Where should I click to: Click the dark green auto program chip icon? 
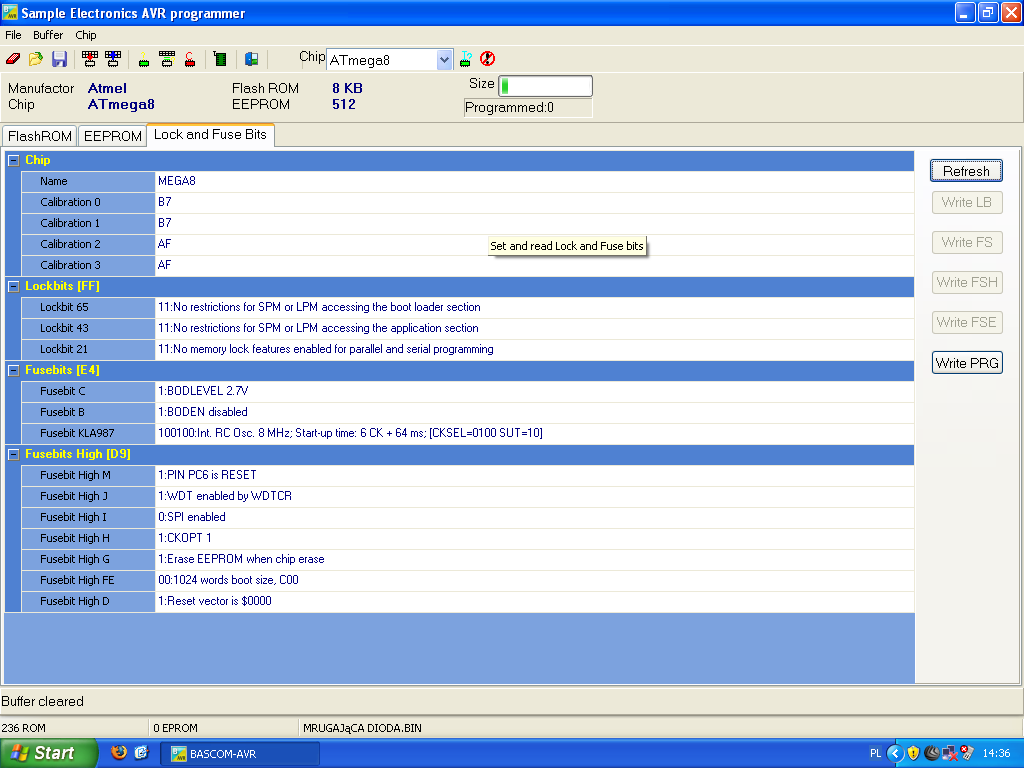(220, 59)
